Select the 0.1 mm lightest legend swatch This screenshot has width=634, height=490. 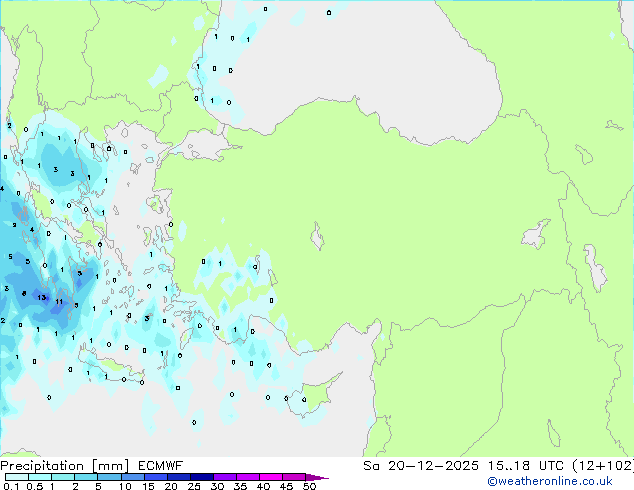tap(10, 477)
